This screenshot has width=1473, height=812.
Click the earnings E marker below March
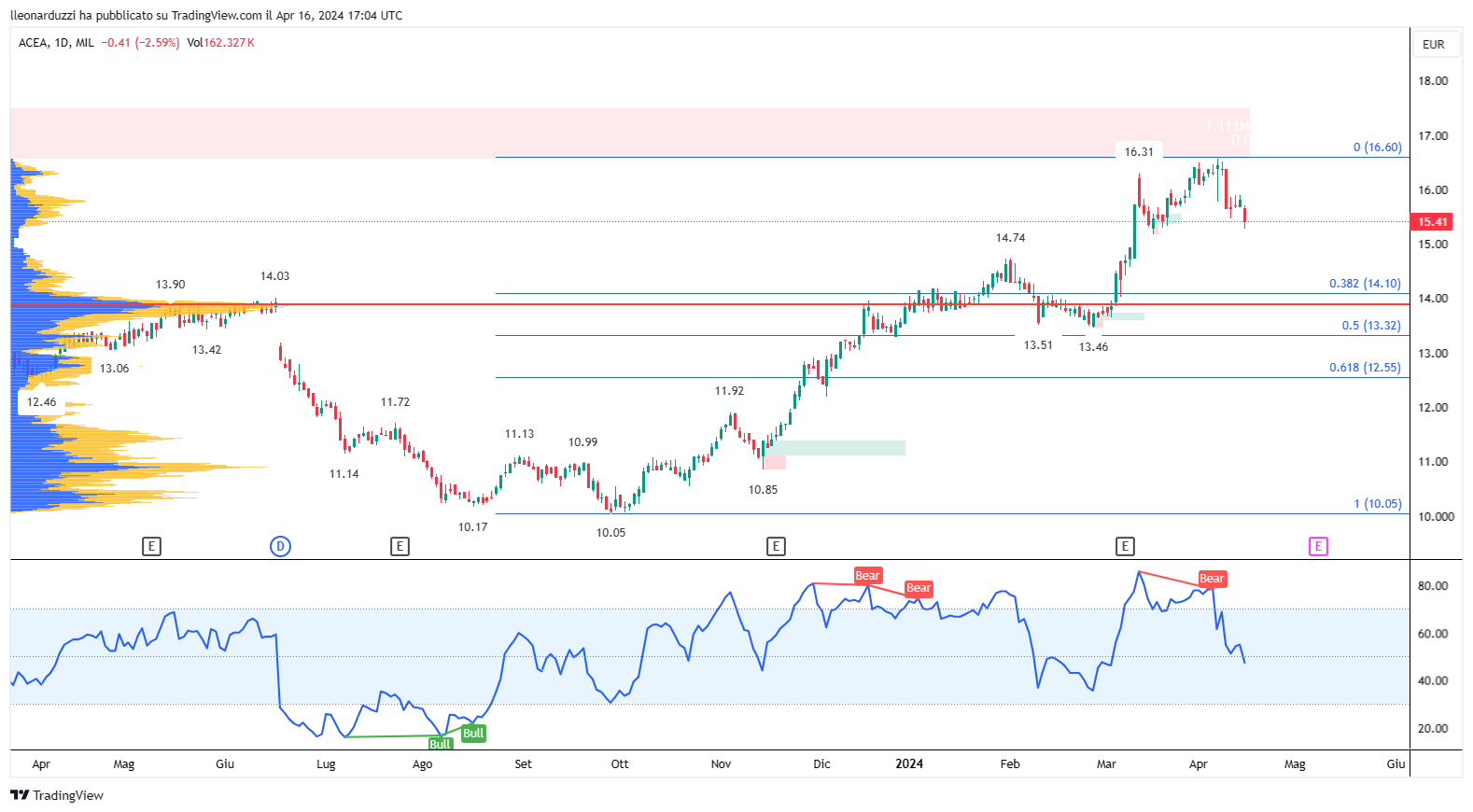[1125, 546]
